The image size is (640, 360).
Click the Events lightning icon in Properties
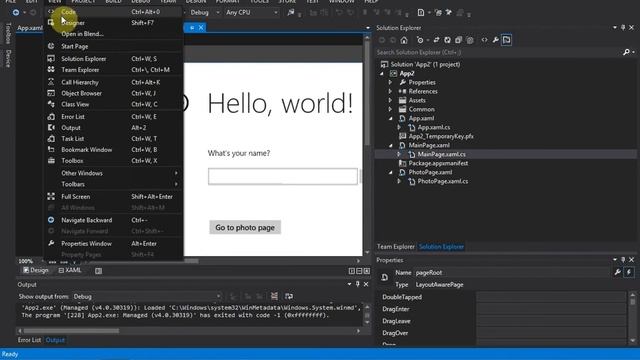(629, 272)
